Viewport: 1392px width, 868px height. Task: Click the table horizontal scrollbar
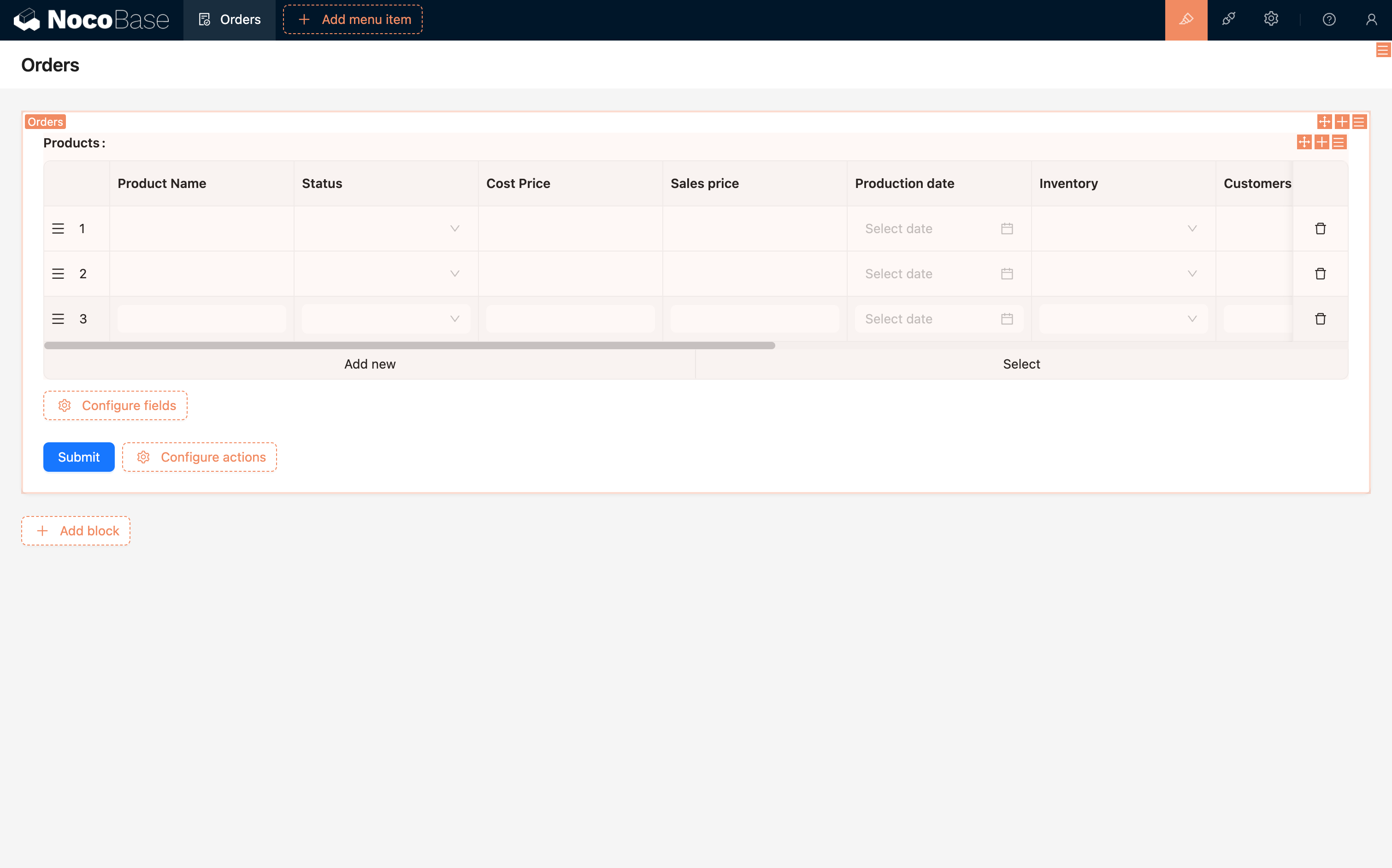[409, 346]
